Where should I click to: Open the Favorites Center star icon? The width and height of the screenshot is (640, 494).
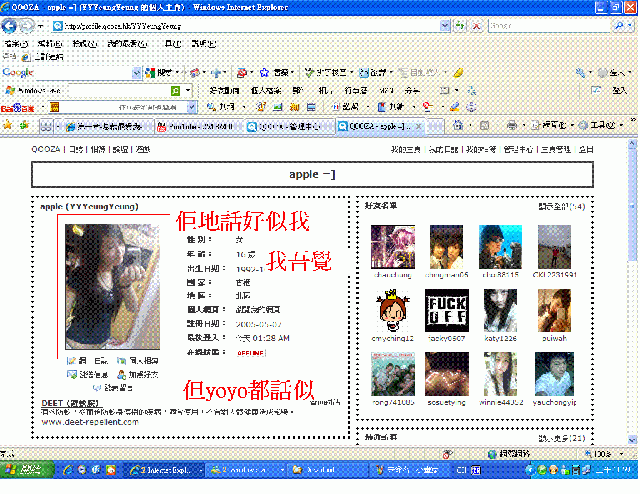[x=8, y=125]
